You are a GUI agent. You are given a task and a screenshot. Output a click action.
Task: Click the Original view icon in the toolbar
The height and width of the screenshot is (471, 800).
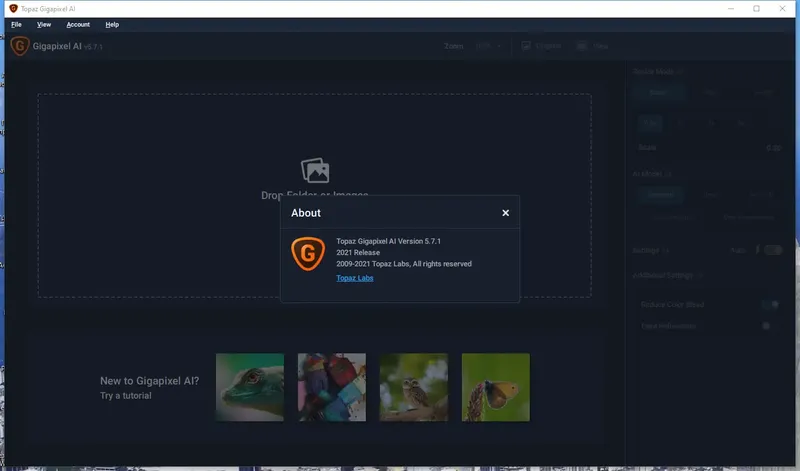click(526, 46)
